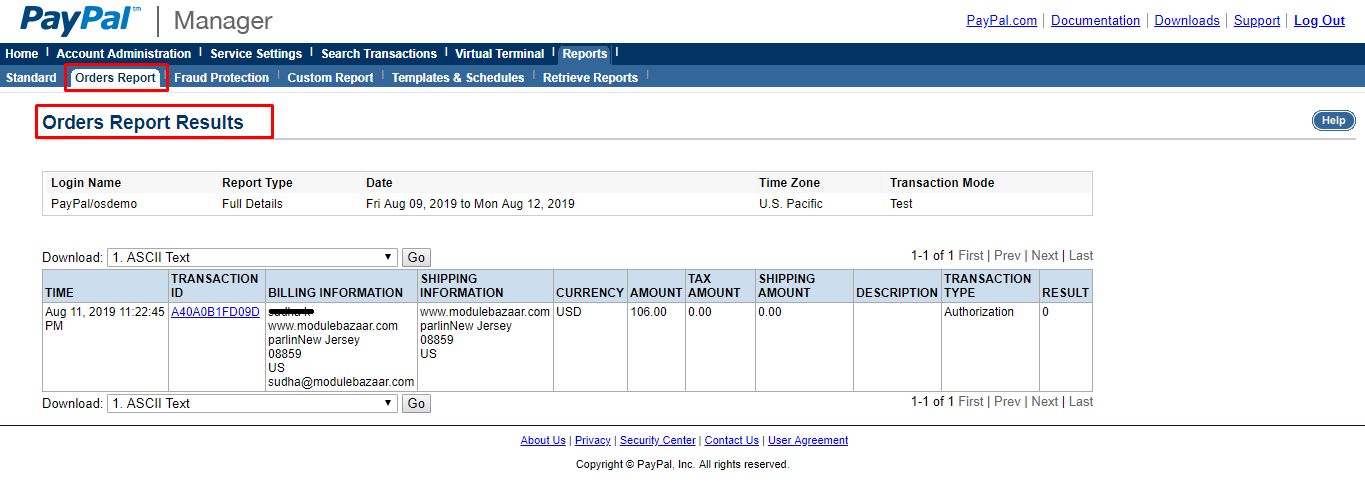Click the Orders Report Results heading
Image resolution: width=1365 pixels, height=503 pixels.
click(143, 123)
